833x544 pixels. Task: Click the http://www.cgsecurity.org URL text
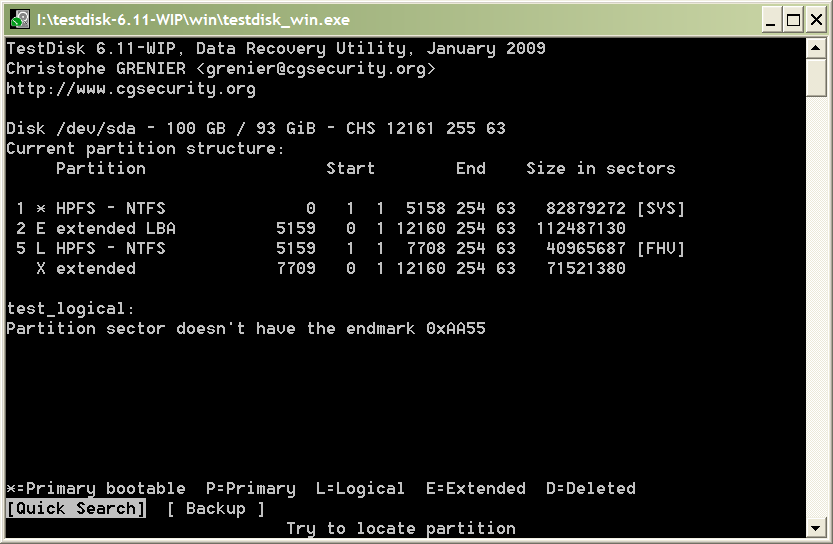(x=131, y=89)
